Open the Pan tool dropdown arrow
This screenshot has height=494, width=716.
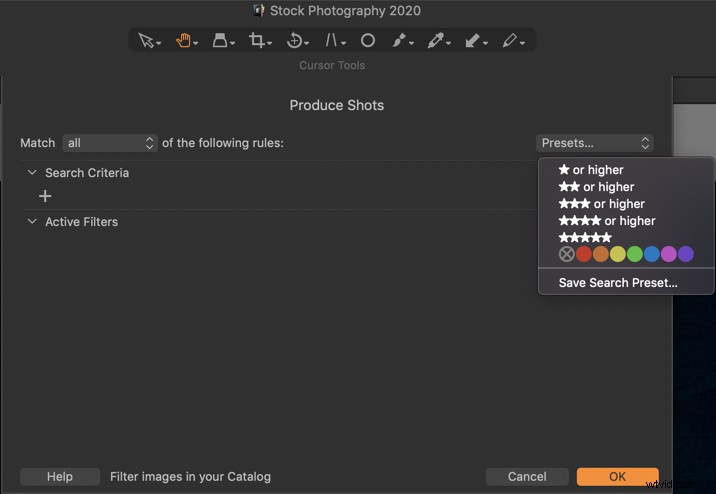[195, 43]
